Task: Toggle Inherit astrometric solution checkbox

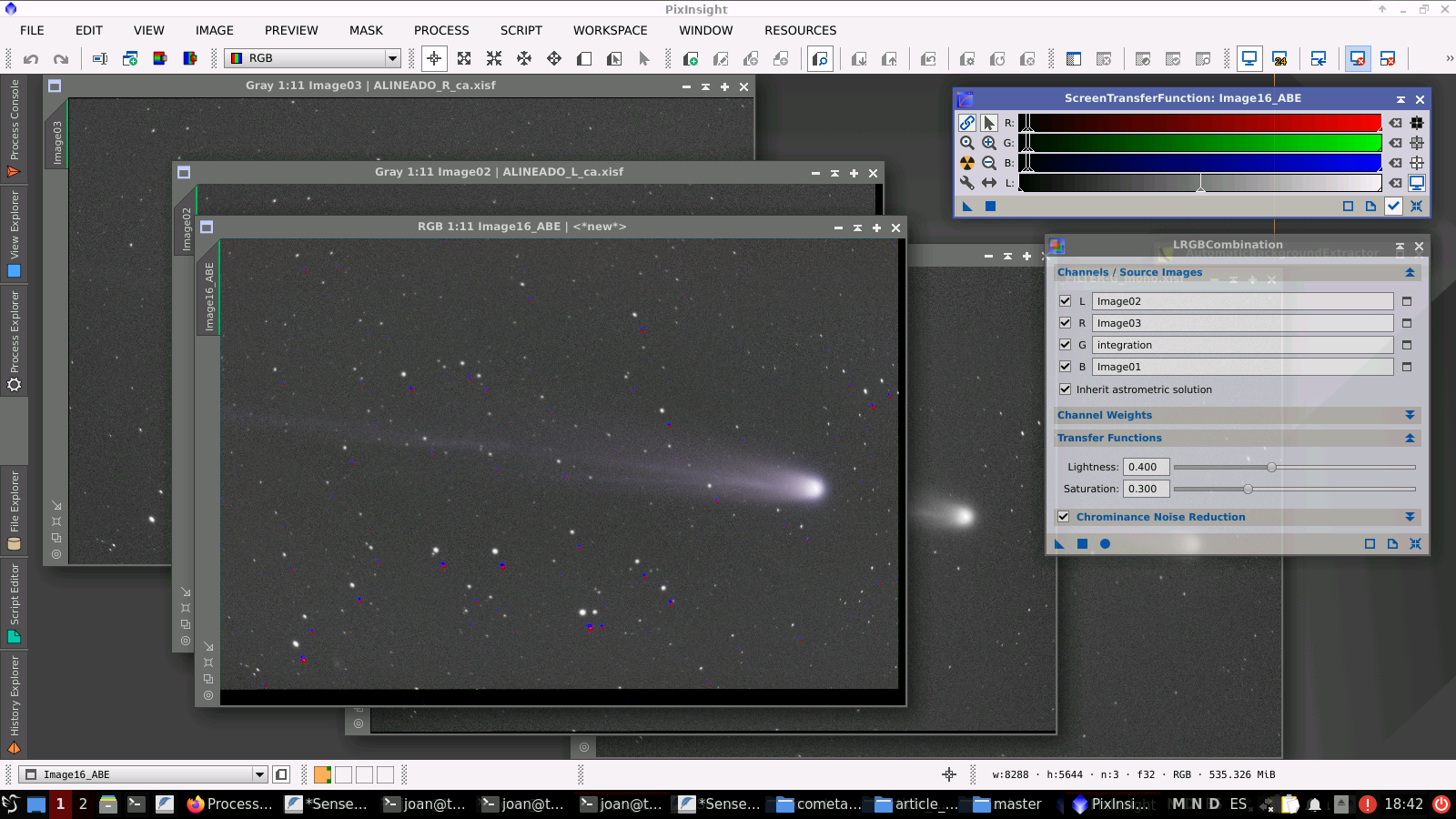Action: 1065,389
